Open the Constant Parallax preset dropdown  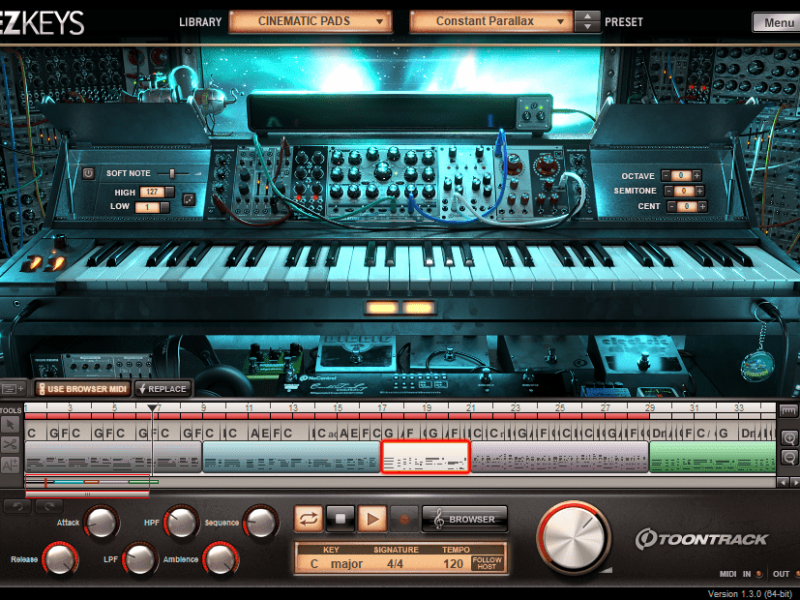pyautogui.click(x=491, y=21)
